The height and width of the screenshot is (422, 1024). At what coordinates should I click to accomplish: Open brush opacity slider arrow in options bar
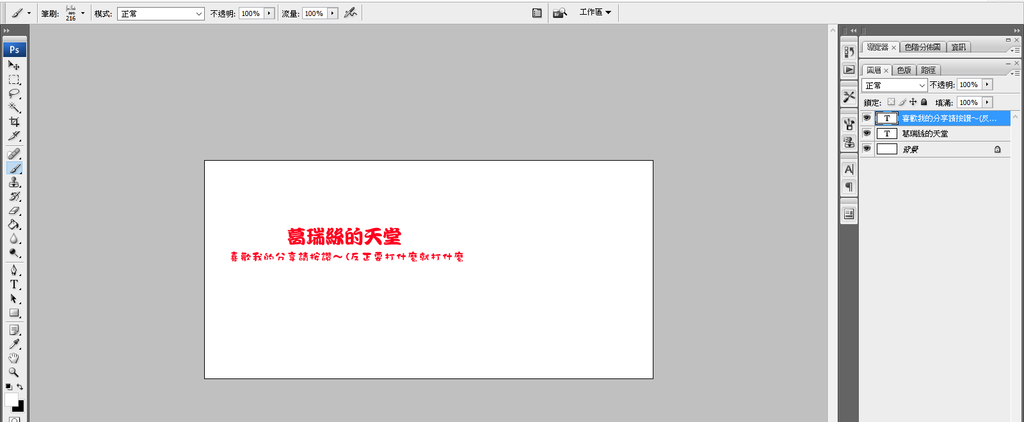point(269,13)
